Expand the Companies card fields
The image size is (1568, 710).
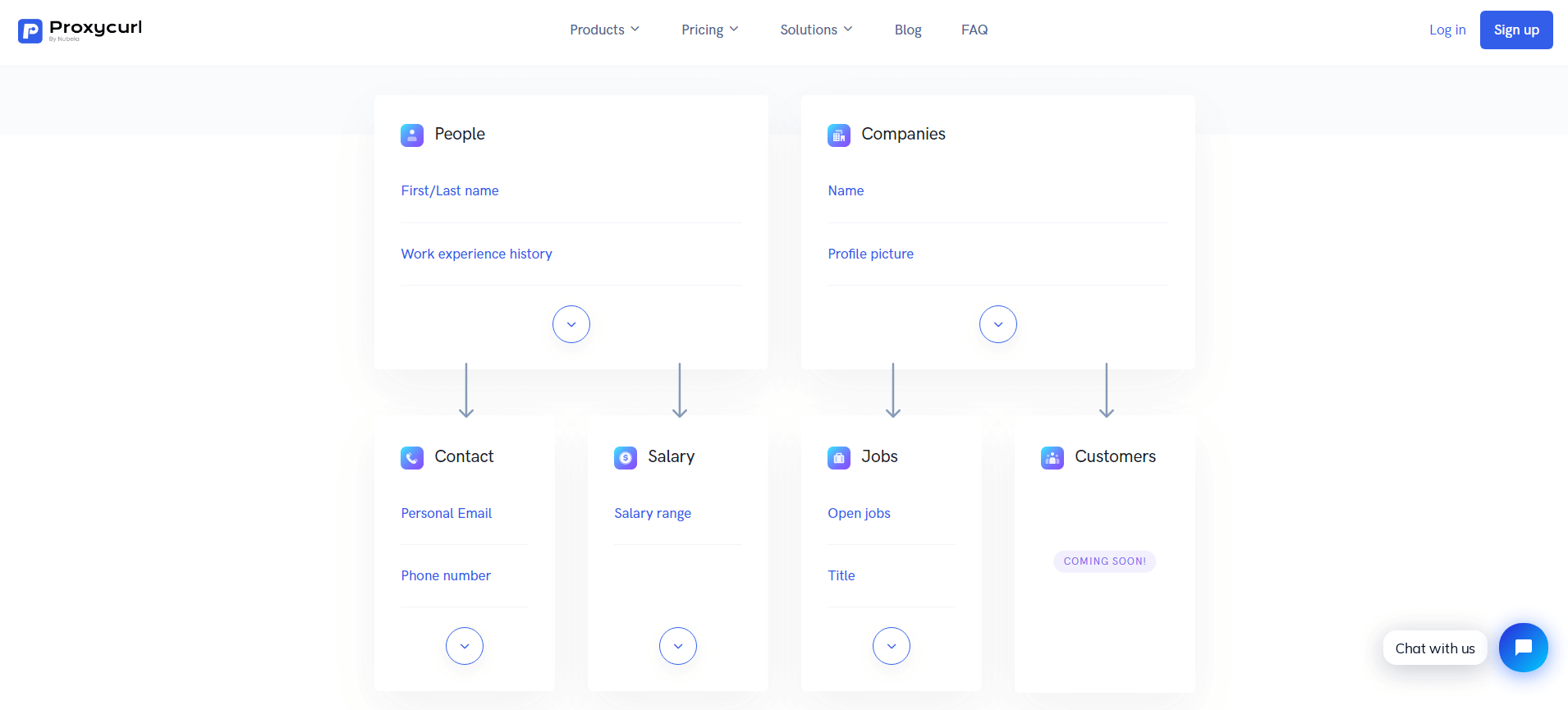click(998, 324)
